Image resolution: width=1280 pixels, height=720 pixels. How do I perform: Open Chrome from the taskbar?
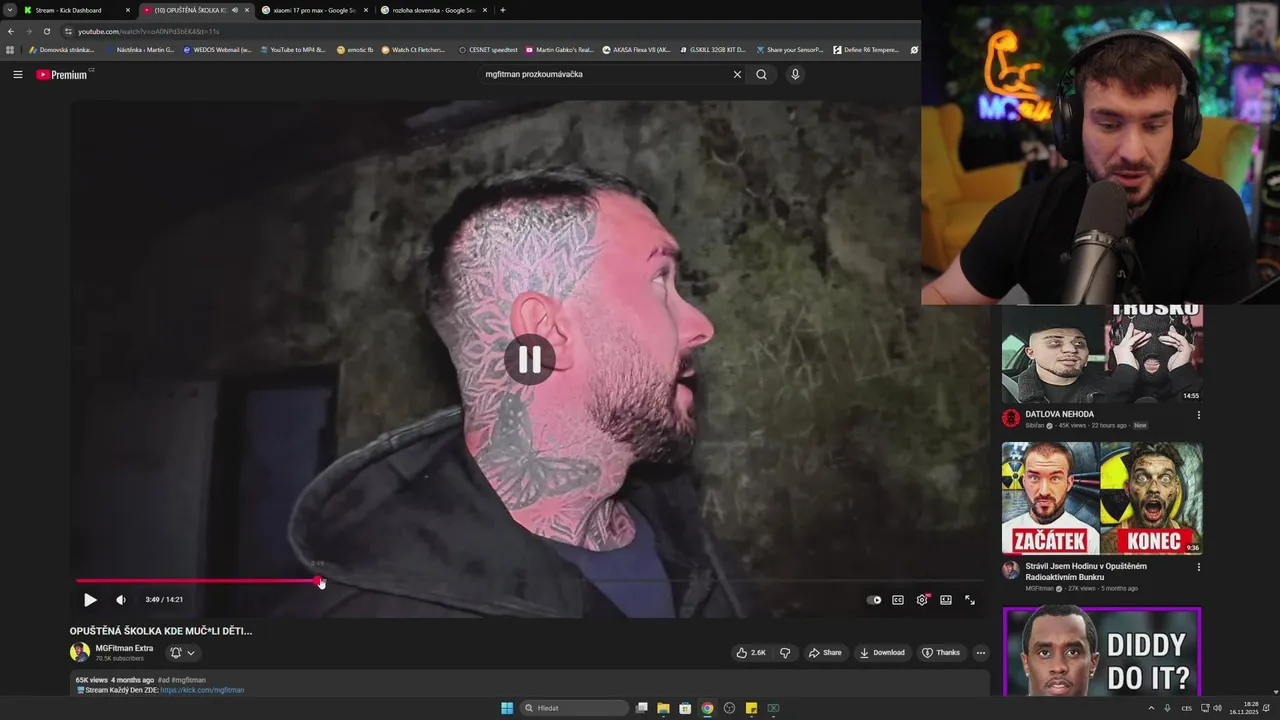[x=707, y=708]
